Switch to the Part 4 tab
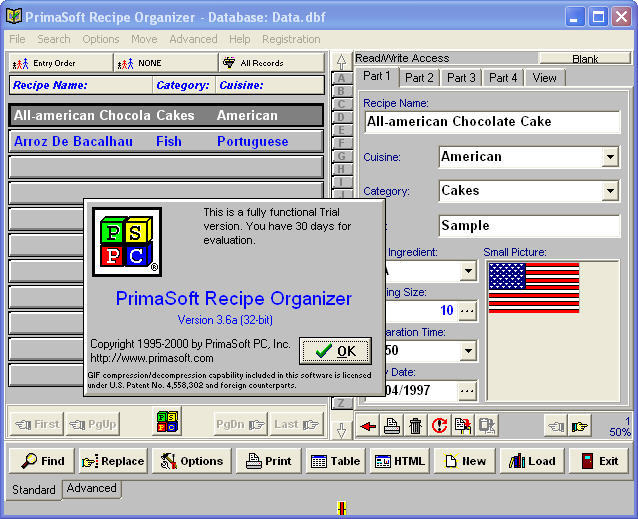This screenshot has height=519, width=638. [503, 78]
